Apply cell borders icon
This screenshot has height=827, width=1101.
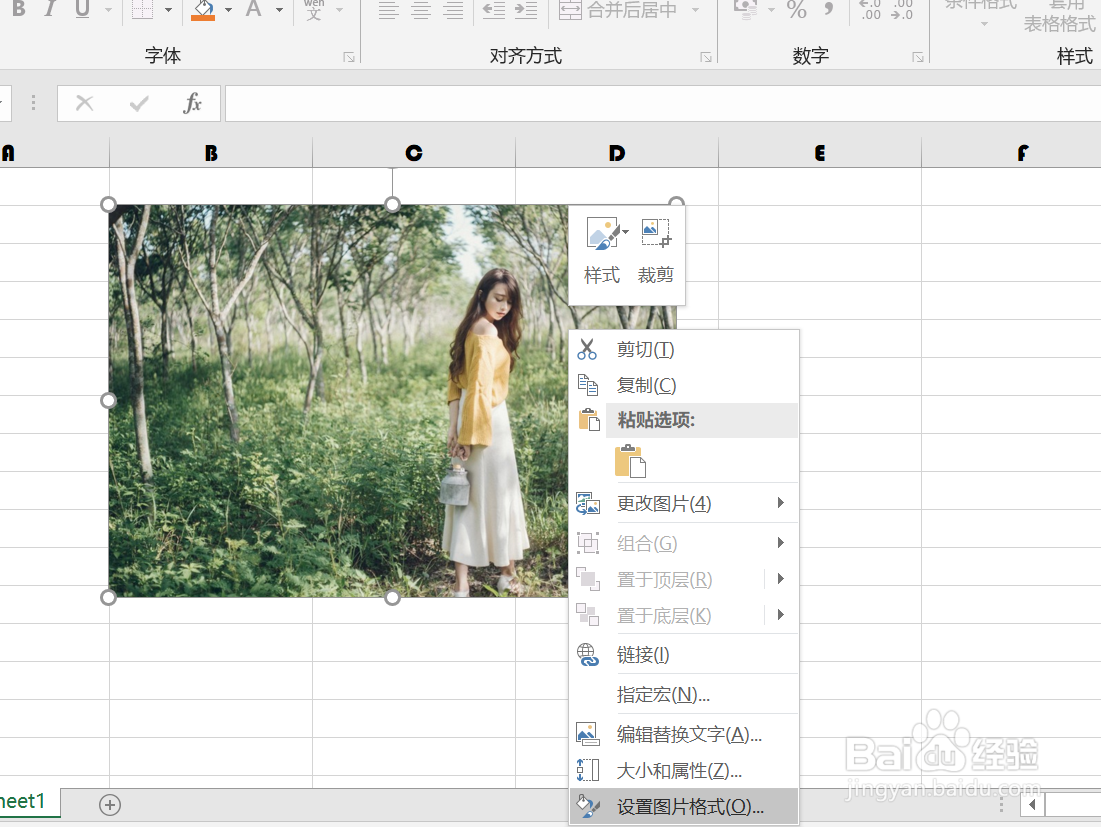click(x=143, y=9)
